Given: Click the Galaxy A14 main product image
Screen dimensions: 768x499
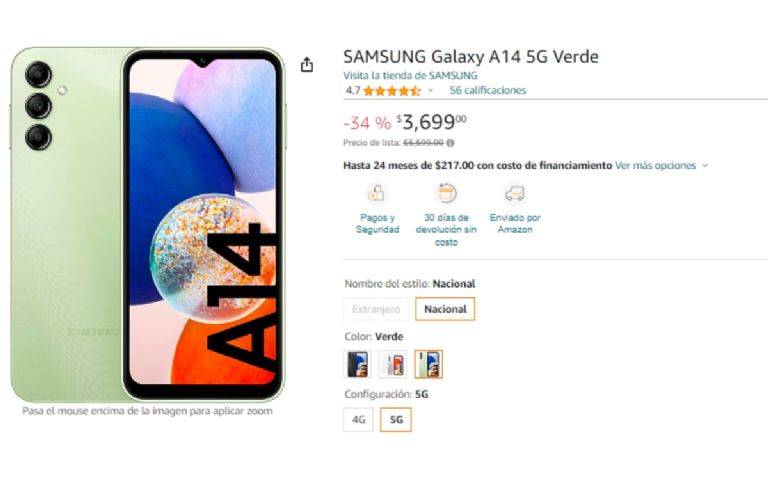Looking at the screenshot, I should click(x=147, y=224).
